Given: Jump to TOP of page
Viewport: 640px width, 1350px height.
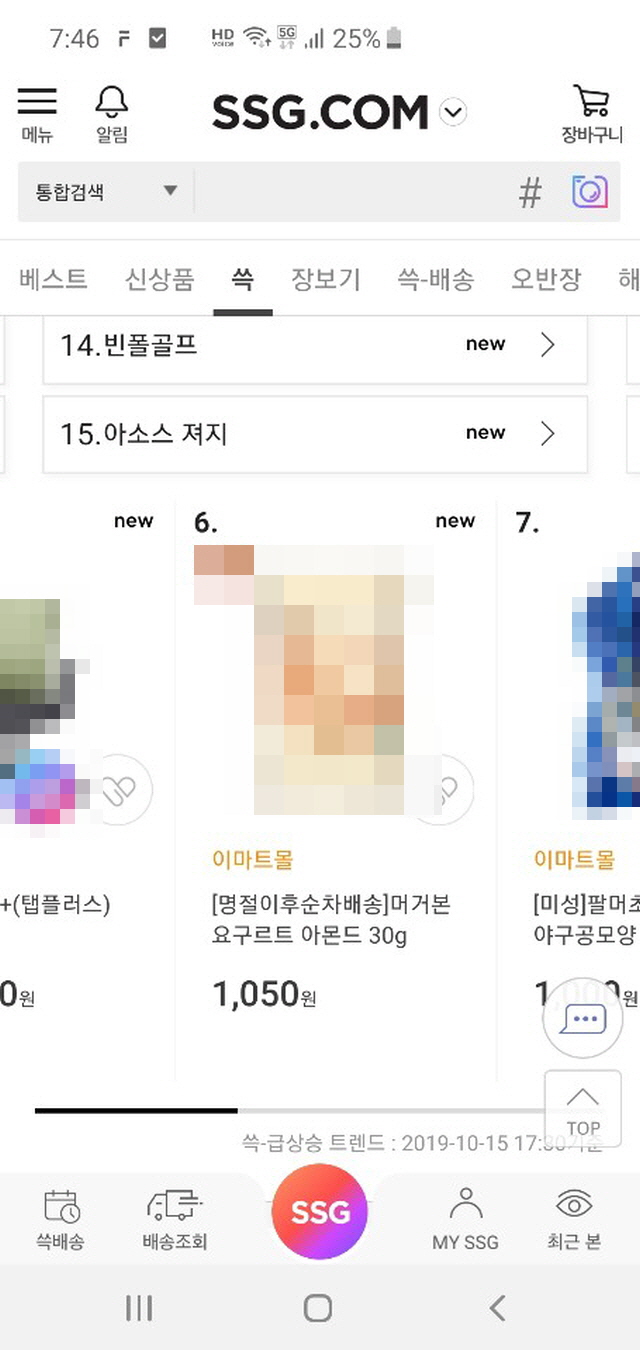Looking at the screenshot, I should click(583, 1108).
